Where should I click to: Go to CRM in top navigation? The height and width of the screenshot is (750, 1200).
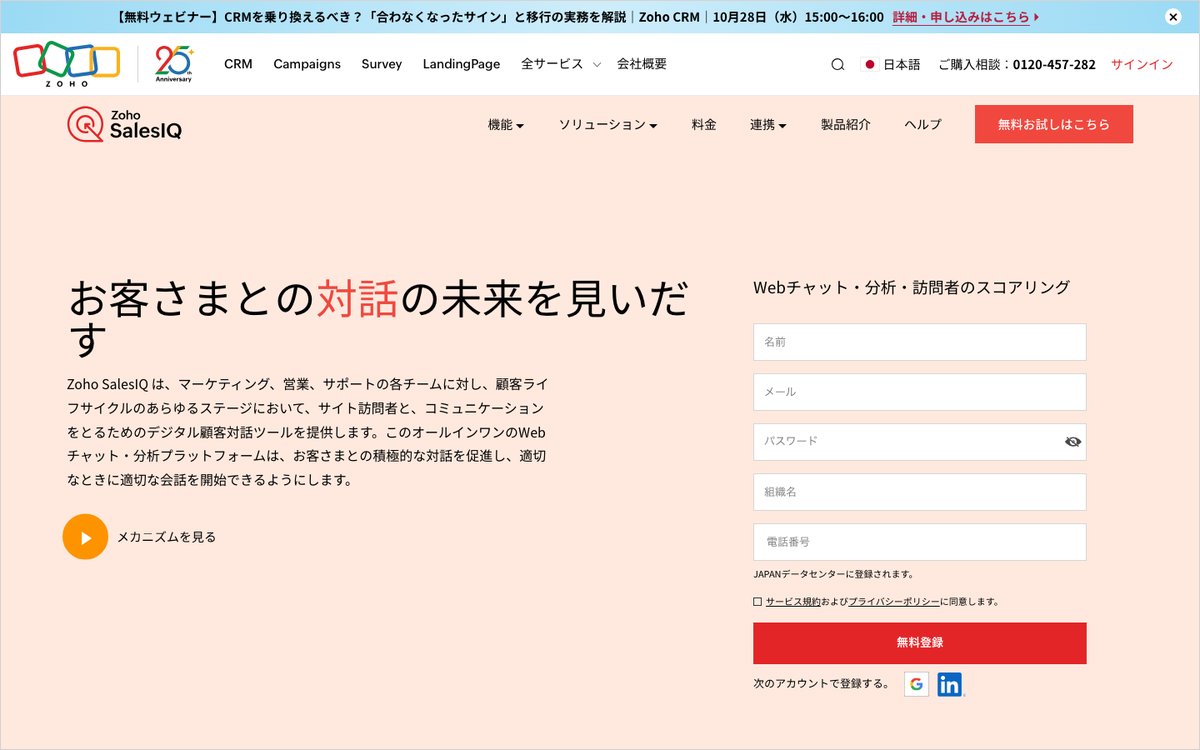click(x=238, y=64)
